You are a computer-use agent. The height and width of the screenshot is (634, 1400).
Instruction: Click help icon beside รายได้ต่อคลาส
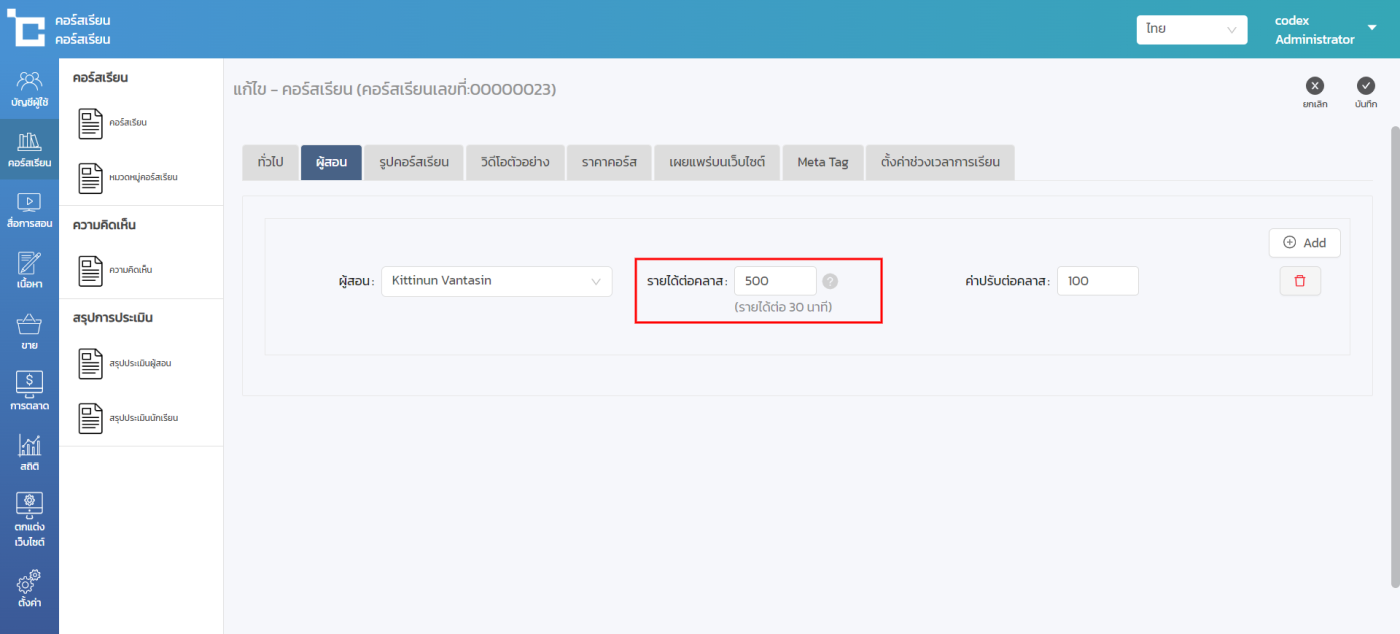[x=830, y=281]
